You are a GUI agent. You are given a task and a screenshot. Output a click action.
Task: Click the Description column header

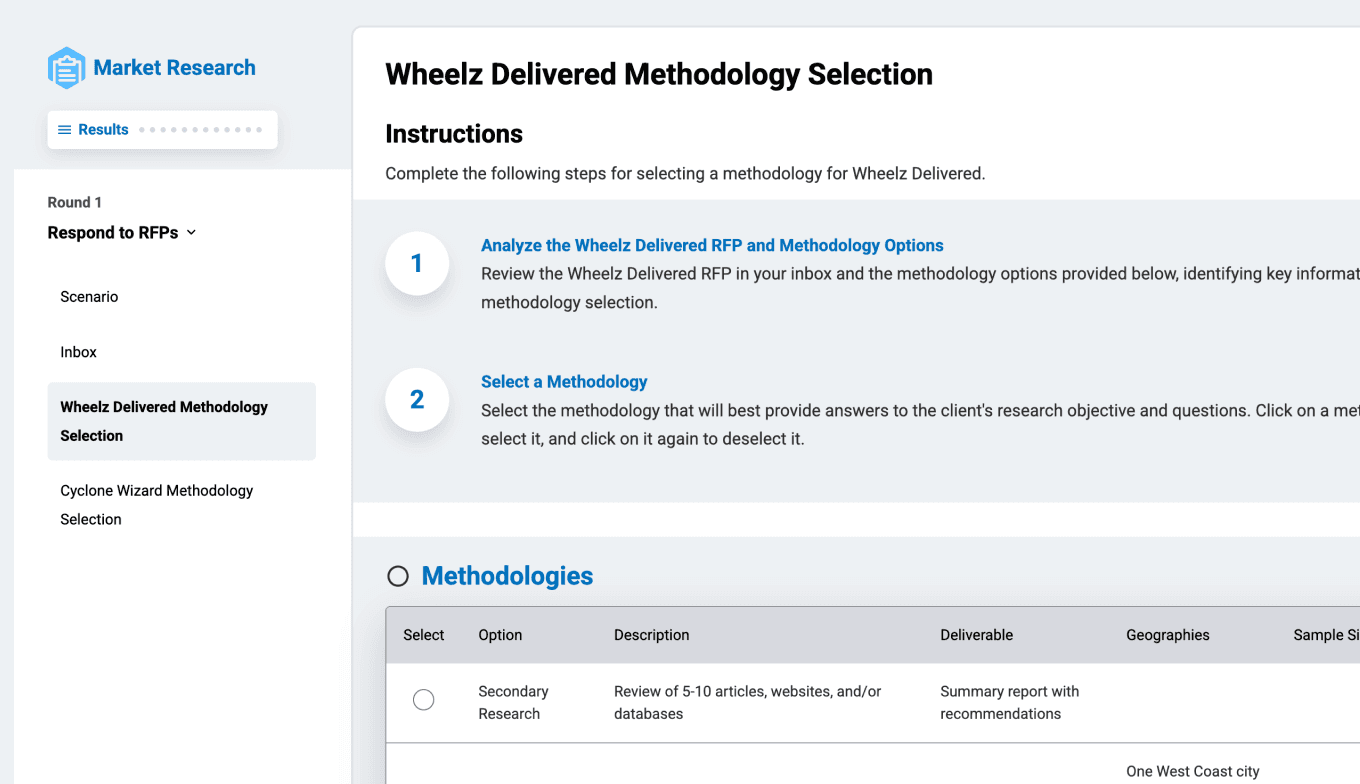pyautogui.click(x=651, y=635)
